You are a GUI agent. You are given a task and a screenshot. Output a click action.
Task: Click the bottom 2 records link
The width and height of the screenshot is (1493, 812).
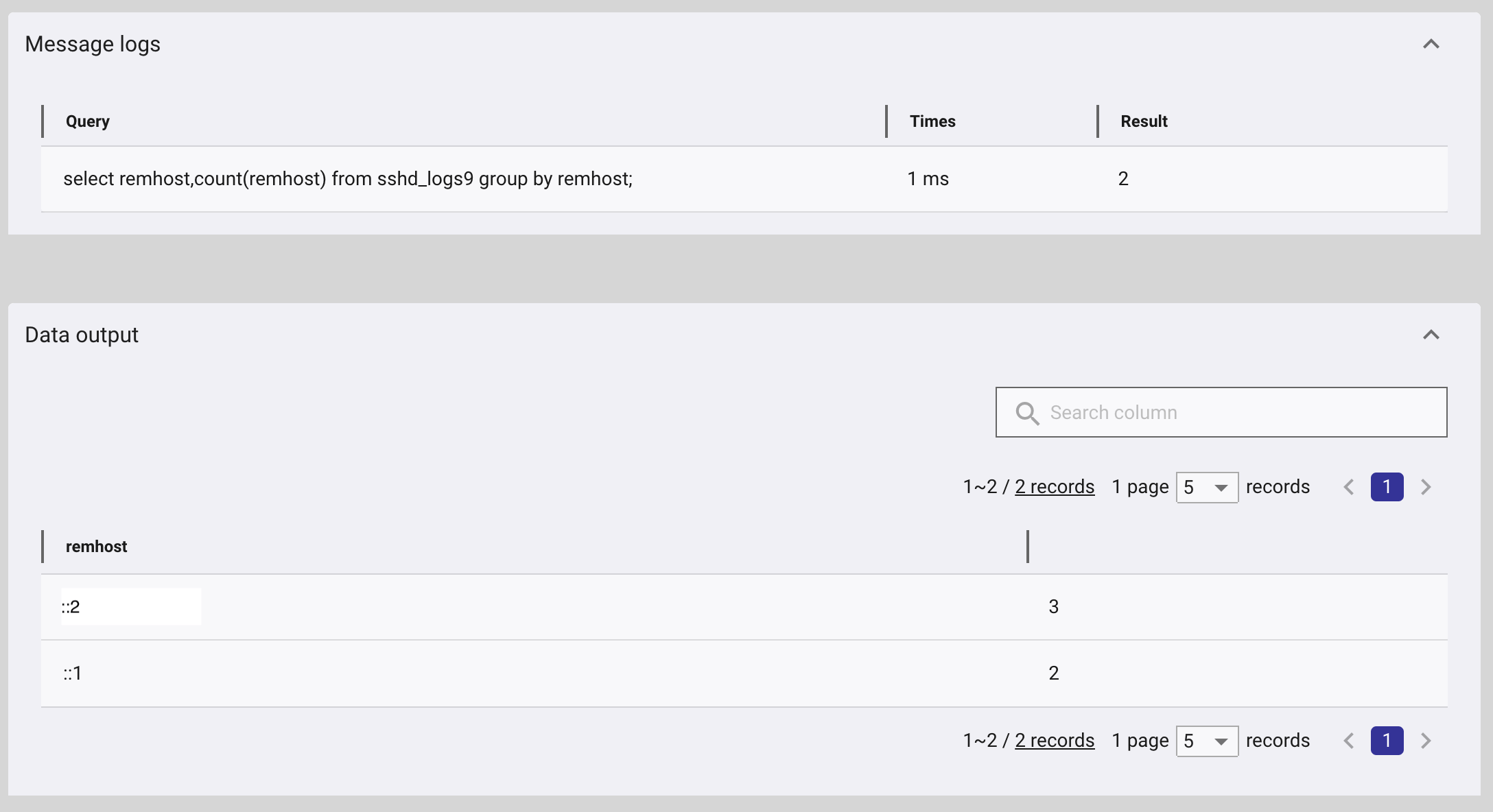[x=1055, y=741]
